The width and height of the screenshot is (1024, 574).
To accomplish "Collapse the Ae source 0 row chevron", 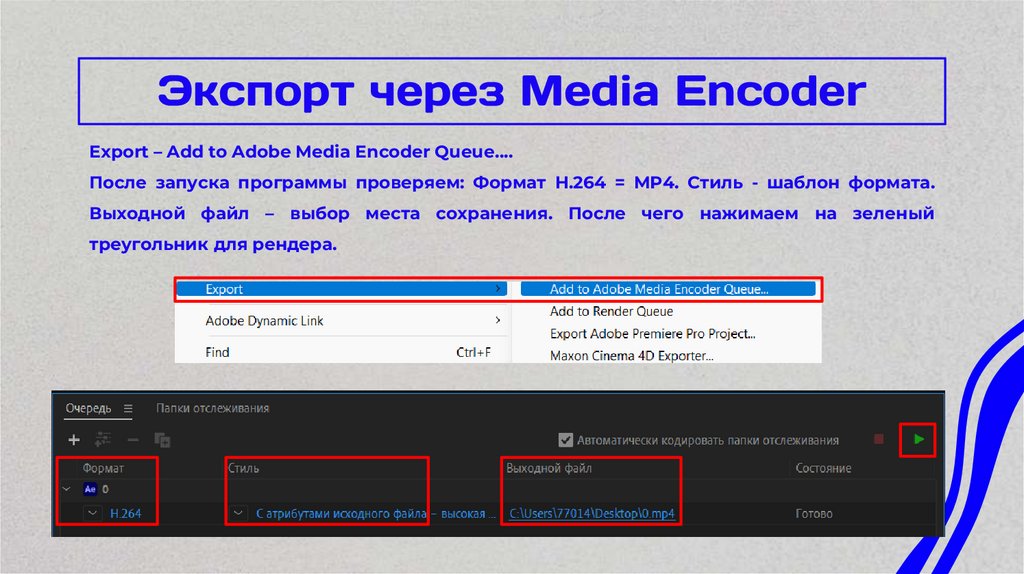I will click(x=66, y=489).
